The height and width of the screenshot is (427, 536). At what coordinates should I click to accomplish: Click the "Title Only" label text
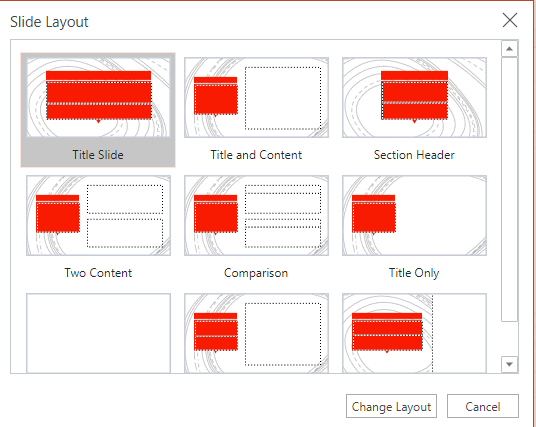coord(414,273)
